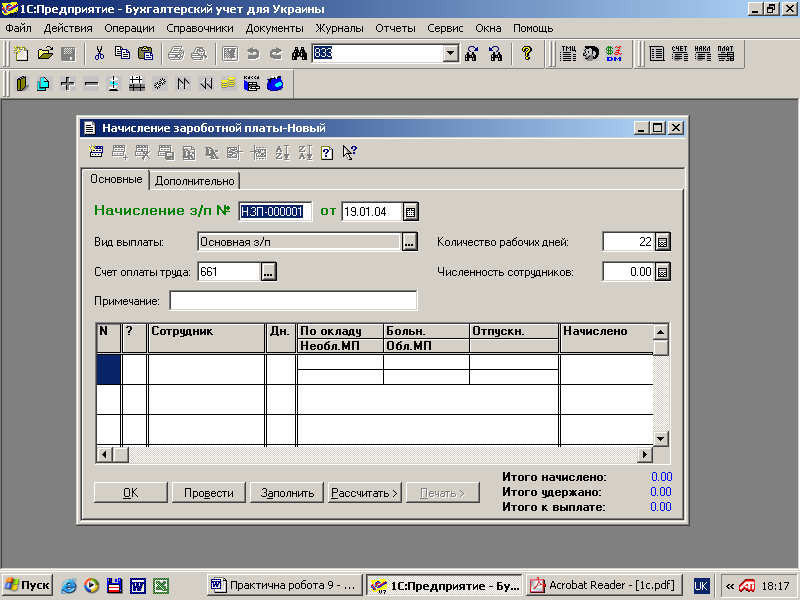
Task: Select the Основные tab
Action: click(116, 180)
